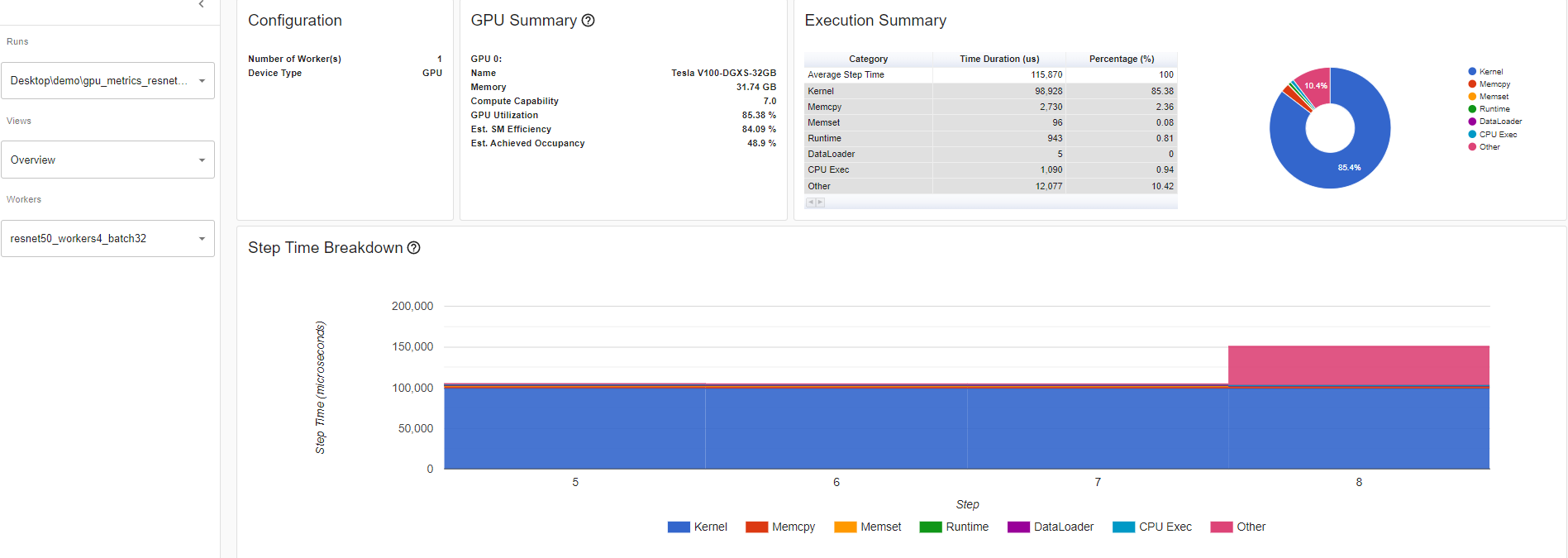This screenshot has width=1568, height=558.
Task: Sort table by Time Duration (us) header
Action: pyautogui.click(x=998, y=59)
